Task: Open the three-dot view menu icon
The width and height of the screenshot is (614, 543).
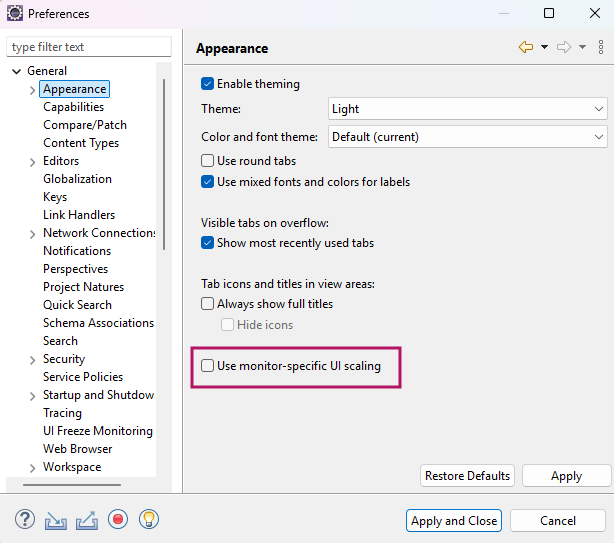Action: pos(600,47)
